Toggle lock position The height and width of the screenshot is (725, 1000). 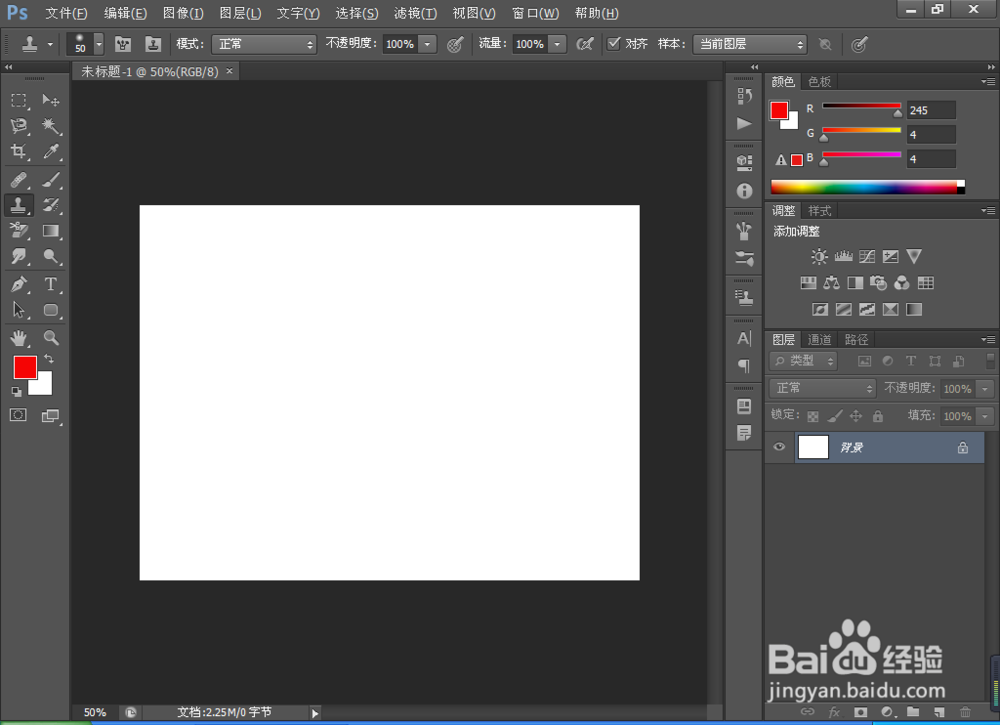(x=856, y=416)
